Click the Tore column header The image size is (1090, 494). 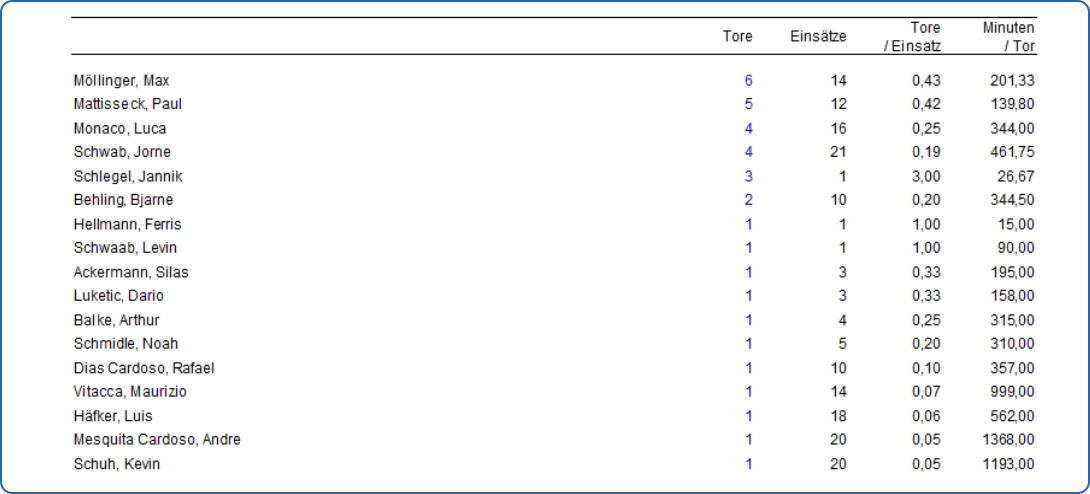737,37
